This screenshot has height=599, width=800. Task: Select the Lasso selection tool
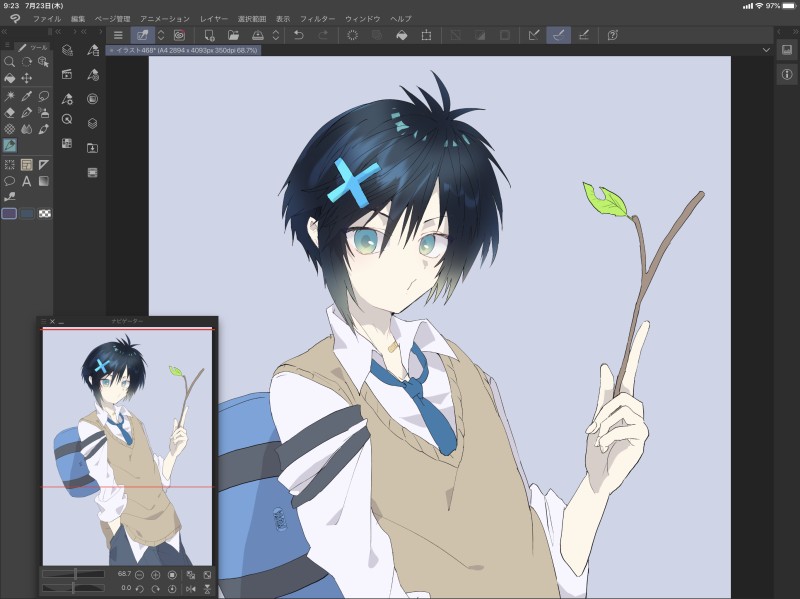click(44, 96)
